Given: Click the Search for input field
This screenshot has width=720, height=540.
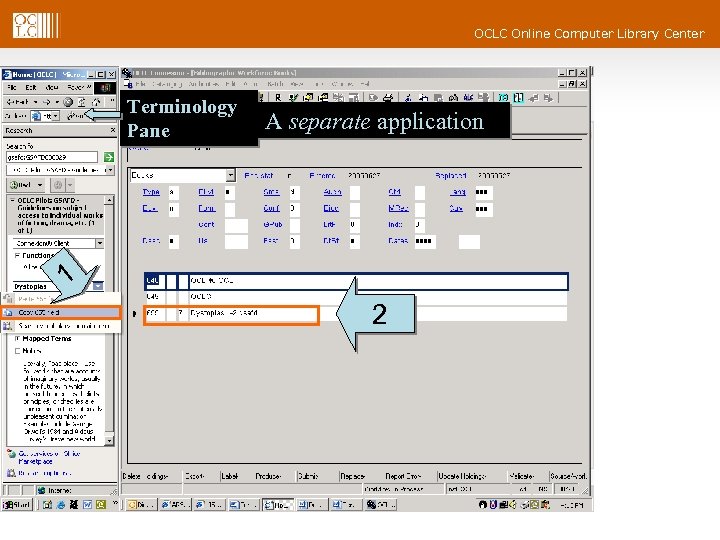Looking at the screenshot, I should (52, 157).
